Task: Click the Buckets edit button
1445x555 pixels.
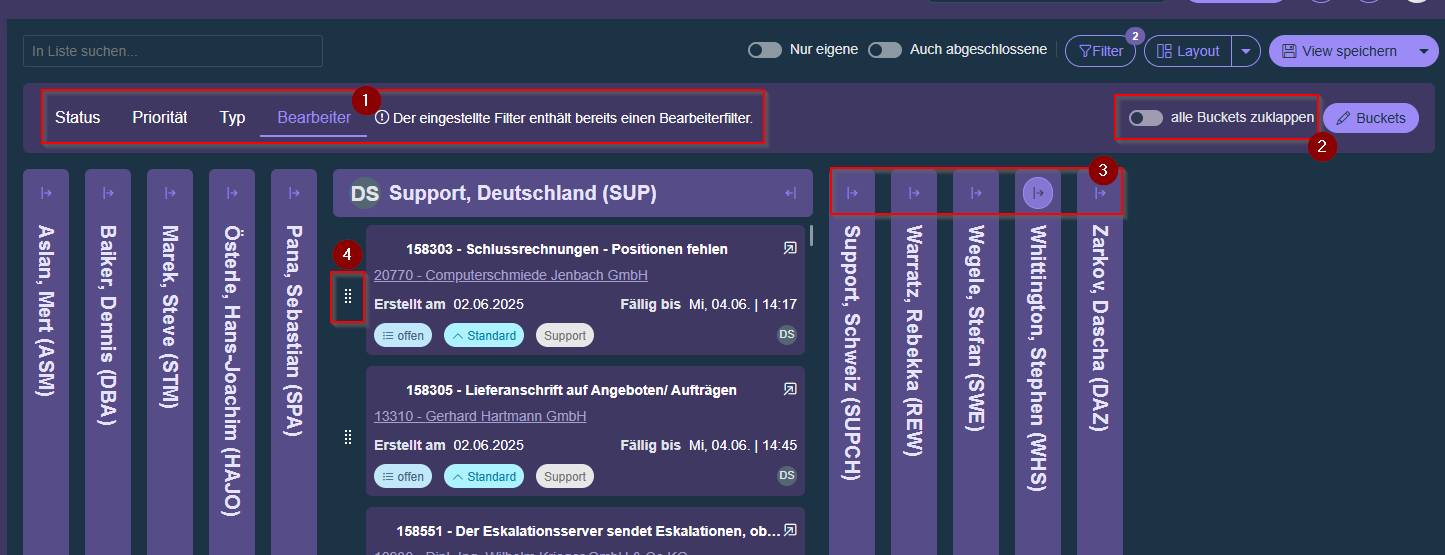Action: tap(1370, 118)
